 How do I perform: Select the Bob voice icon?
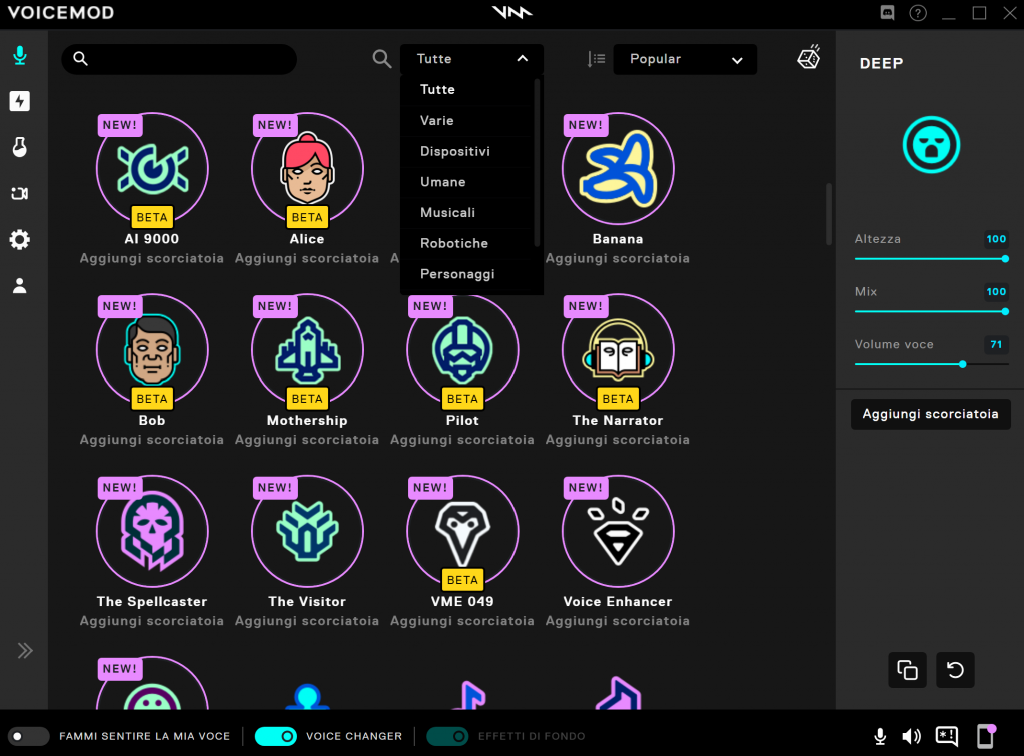(x=152, y=351)
